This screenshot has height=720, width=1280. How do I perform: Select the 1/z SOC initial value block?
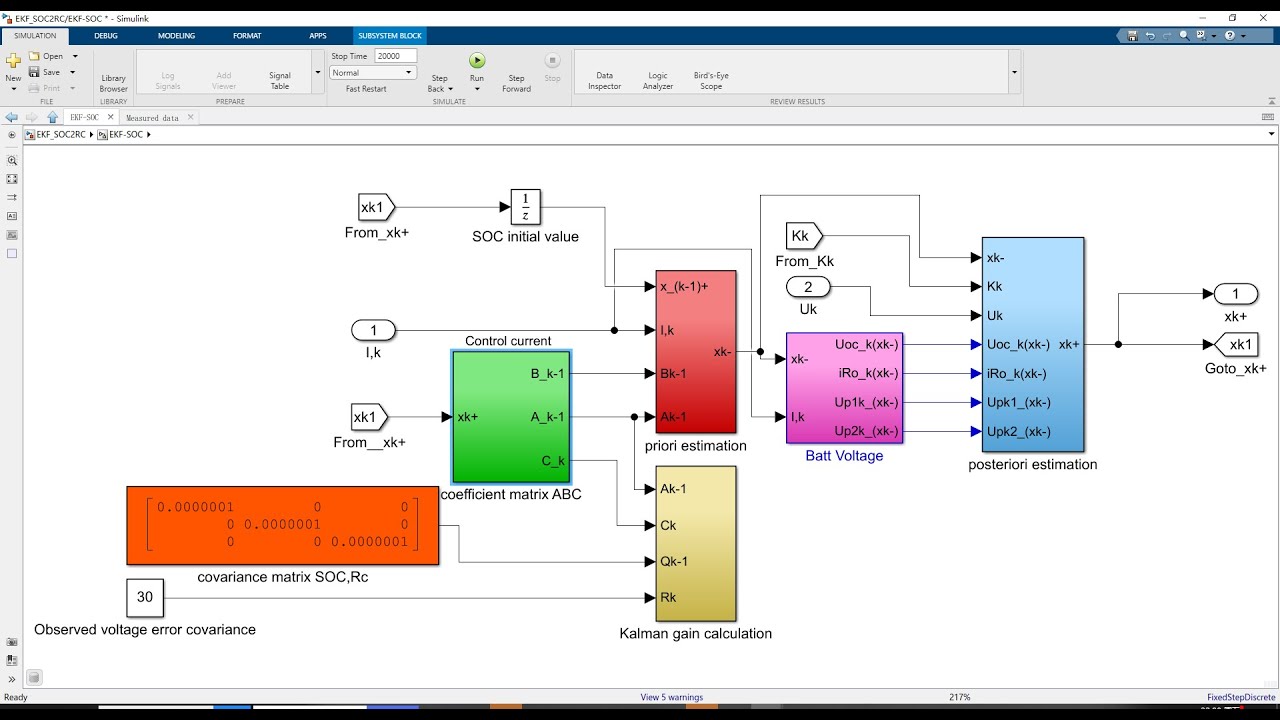(x=526, y=207)
